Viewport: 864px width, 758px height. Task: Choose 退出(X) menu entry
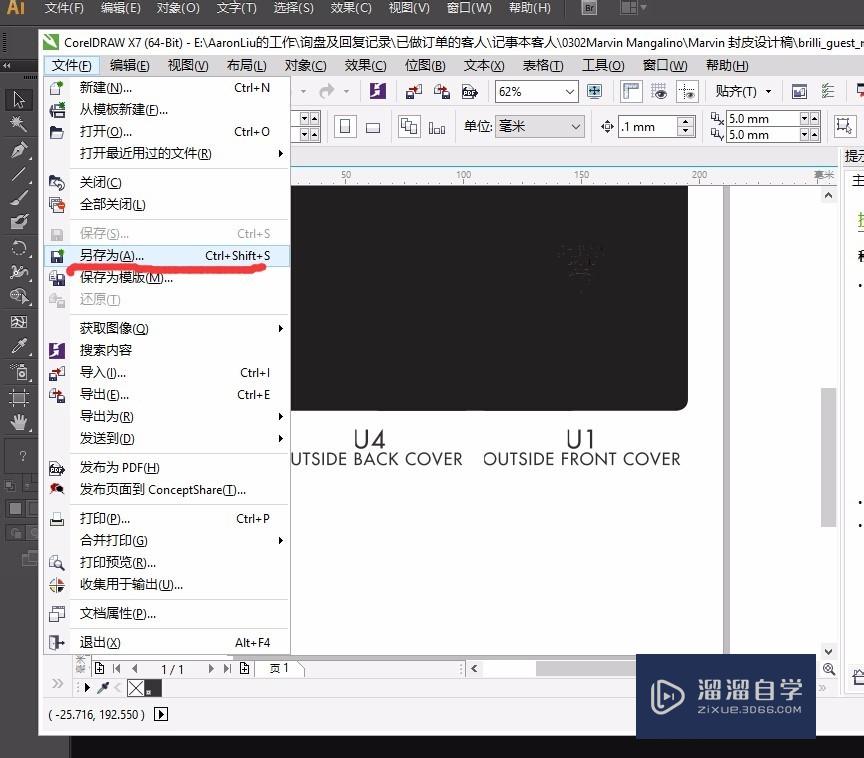point(166,642)
